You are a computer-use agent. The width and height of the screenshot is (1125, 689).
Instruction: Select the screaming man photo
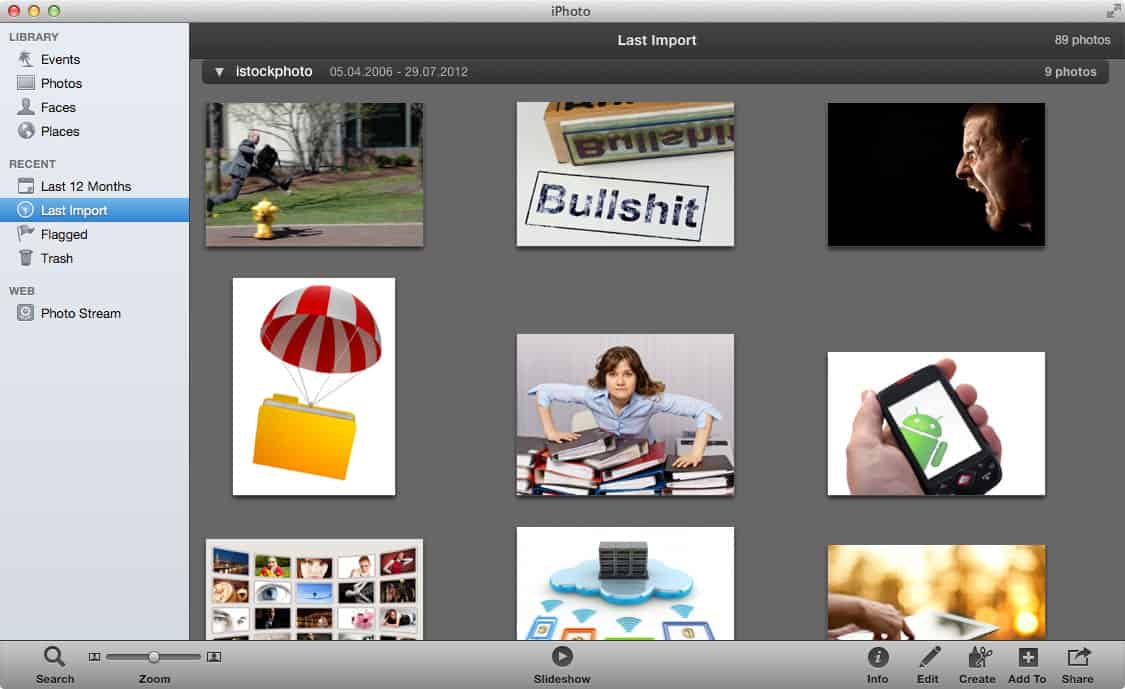pos(936,174)
